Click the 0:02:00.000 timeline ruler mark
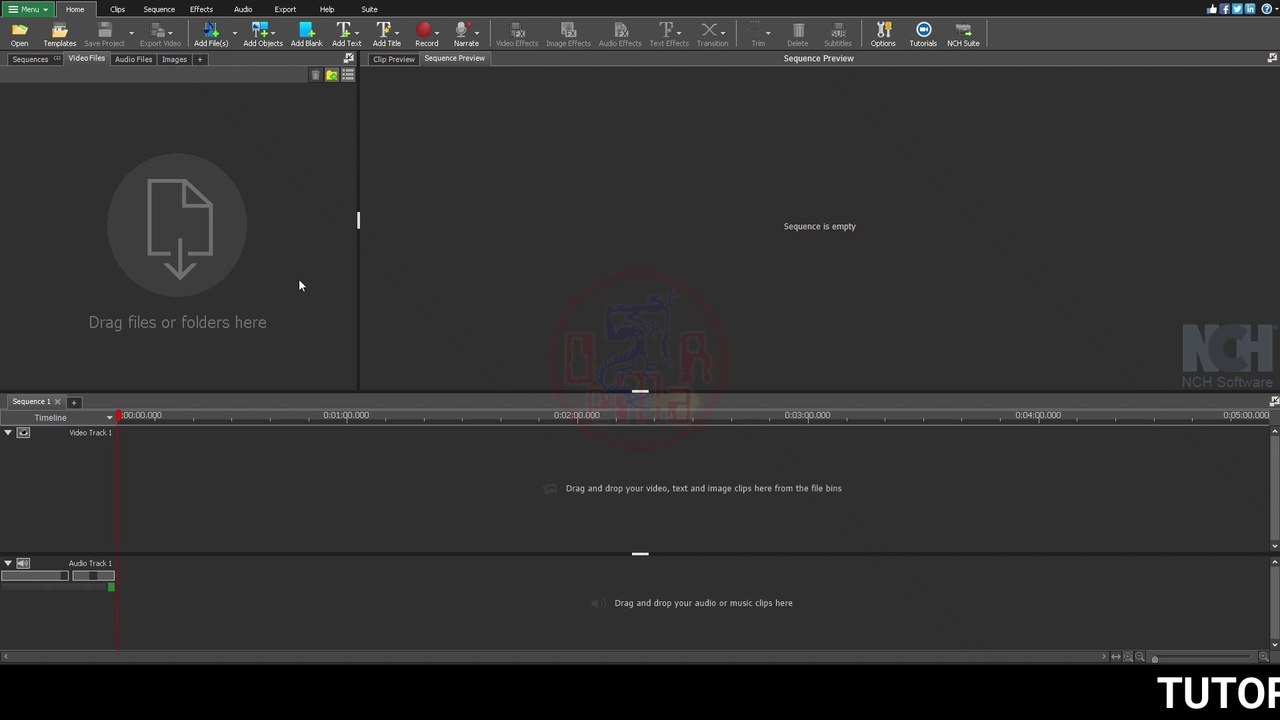Image resolution: width=1280 pixels, height=720 pixels. click(x=577, y=415)
